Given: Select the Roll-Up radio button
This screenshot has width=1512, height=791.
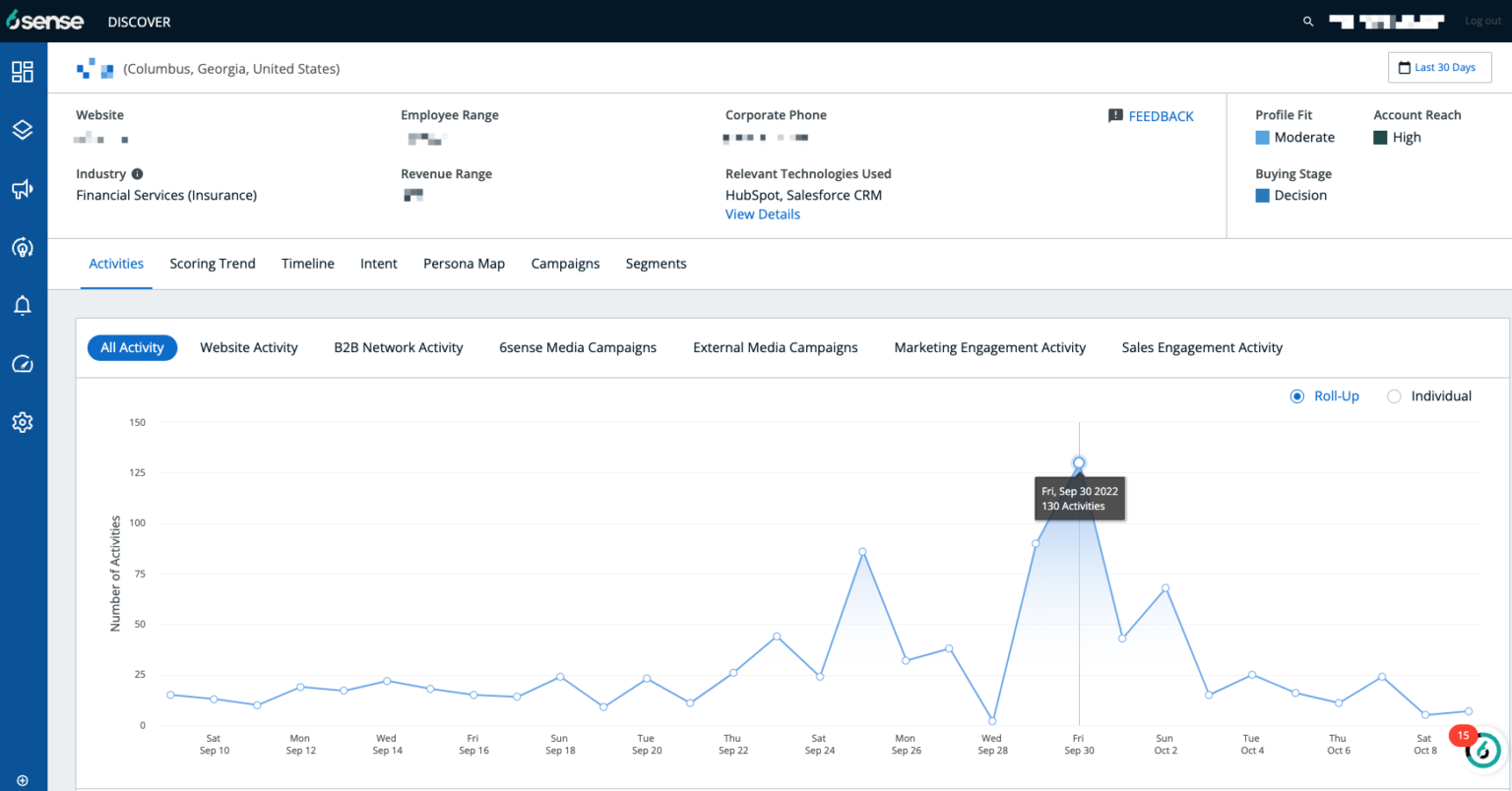Looking at the screenshot, I should pos(1297,396).
